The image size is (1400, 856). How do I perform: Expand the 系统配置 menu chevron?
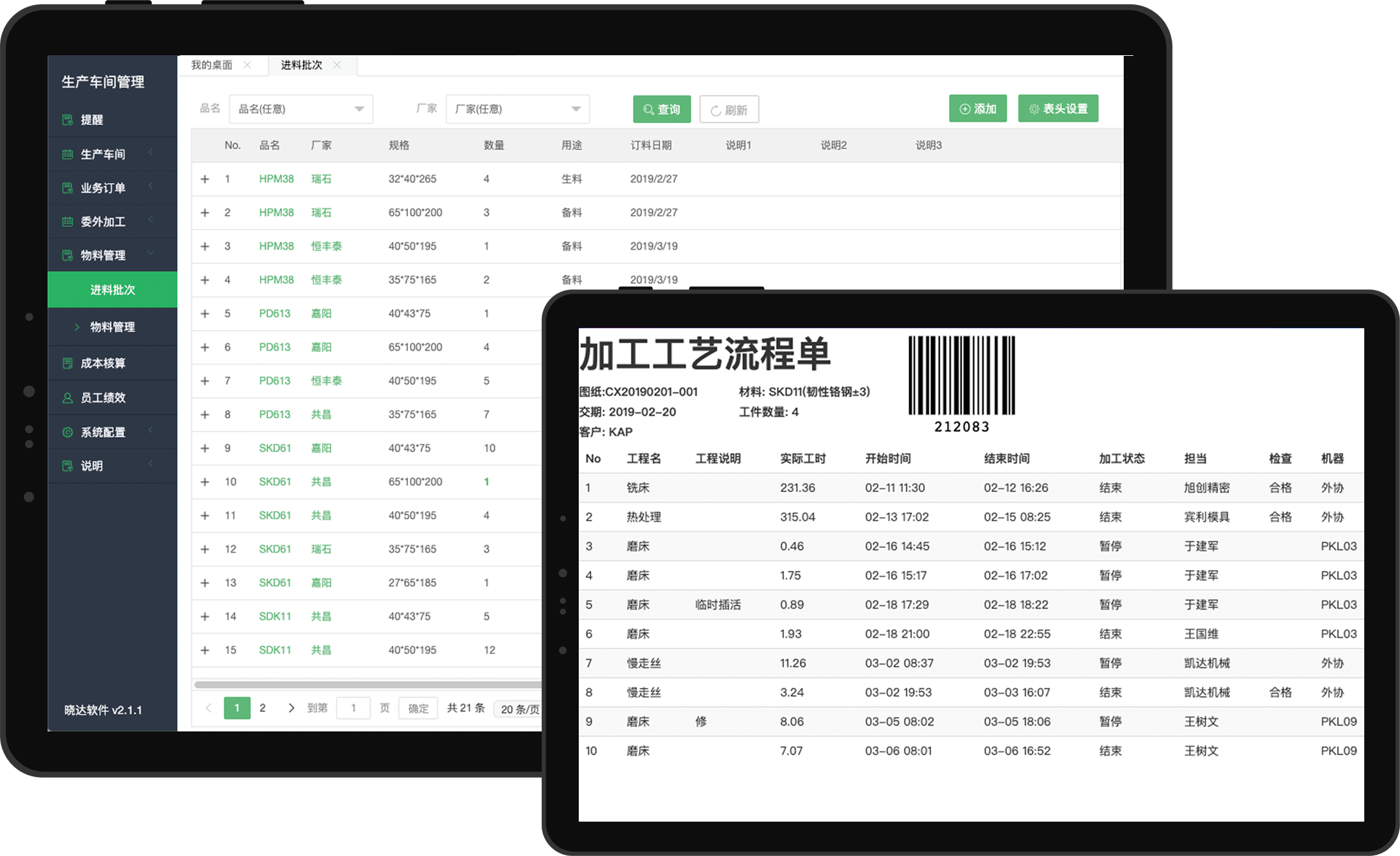tap(151, 430)
